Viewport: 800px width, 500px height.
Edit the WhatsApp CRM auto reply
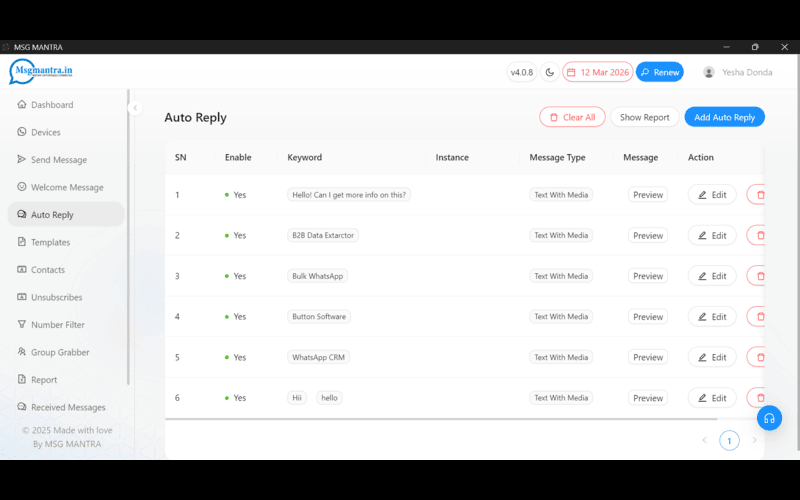712,357
